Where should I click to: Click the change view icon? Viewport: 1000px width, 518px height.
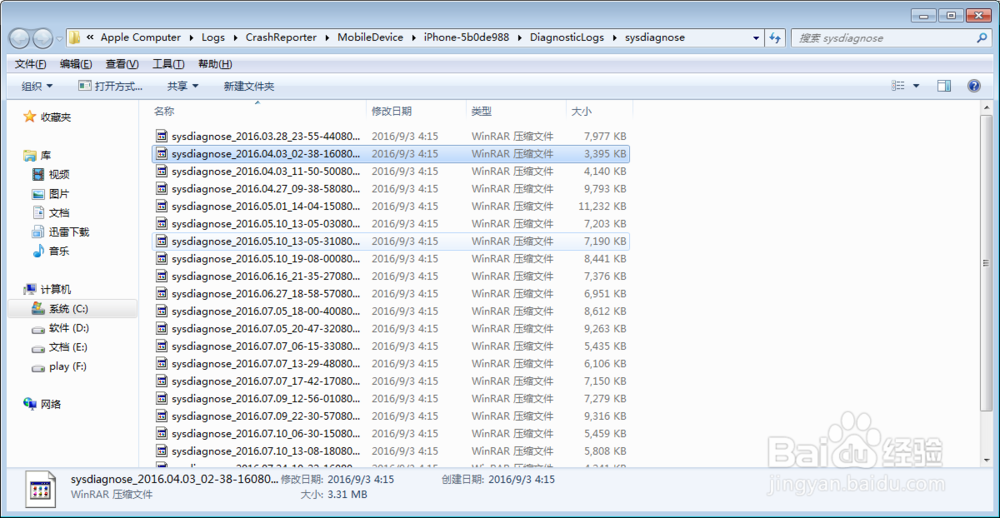899,86
